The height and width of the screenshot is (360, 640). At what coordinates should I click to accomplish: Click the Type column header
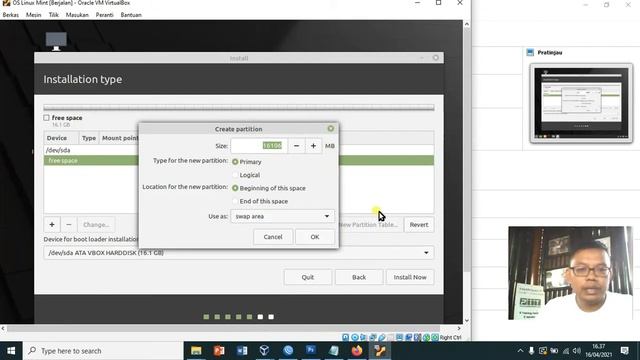[89, 138]
